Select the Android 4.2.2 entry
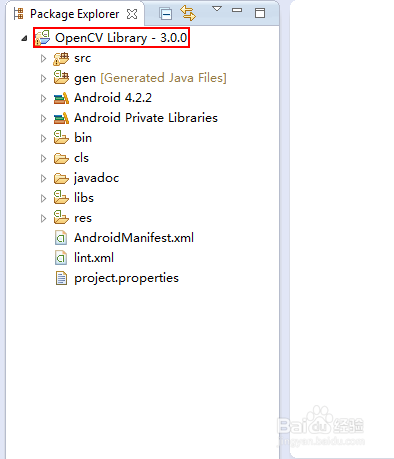This screenshot has height=459, width=394. (x=113, y=98)
